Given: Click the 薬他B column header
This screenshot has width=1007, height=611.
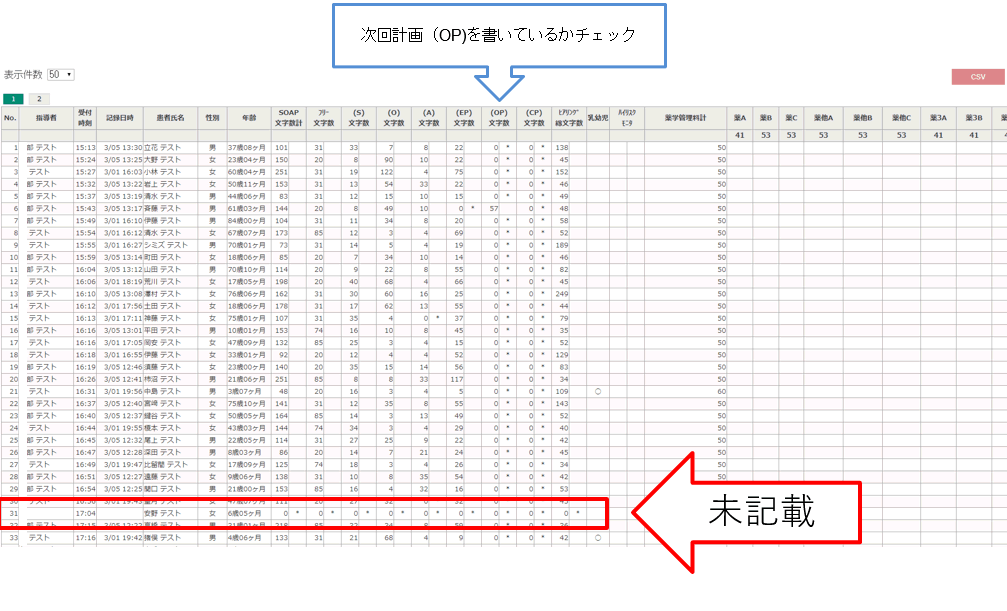Looking at the screenshot, I should tap(863, 118).
